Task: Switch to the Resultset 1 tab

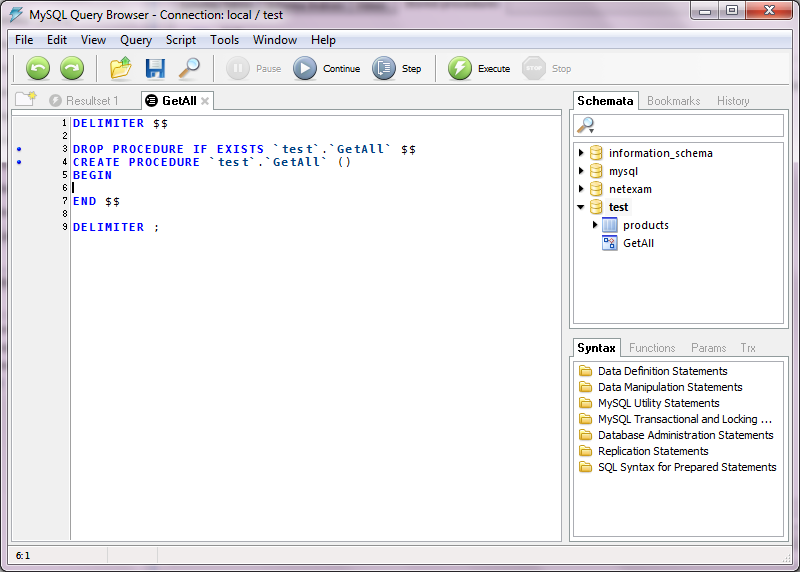Action: pos(84,101)
